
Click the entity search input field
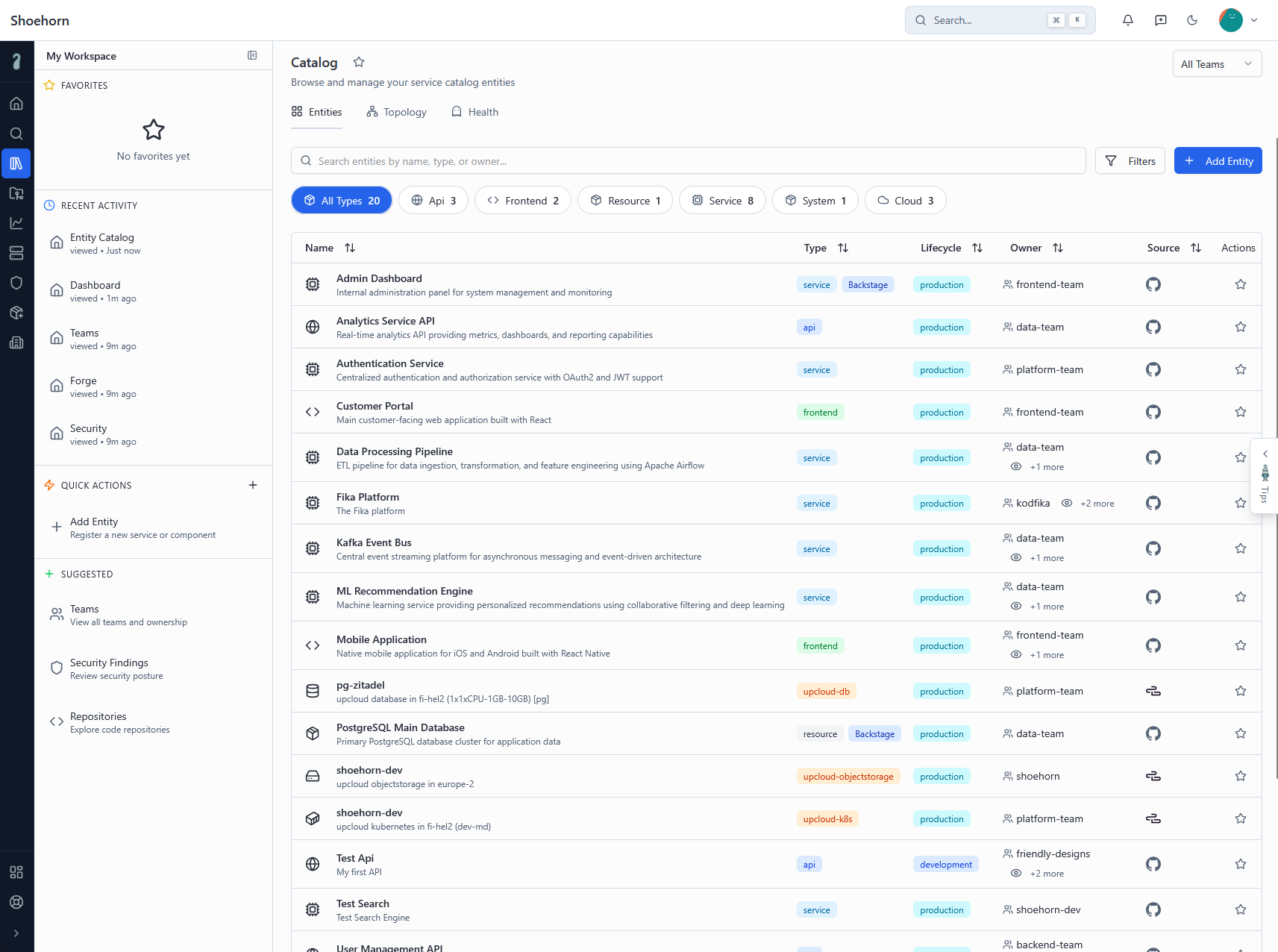[688, 161]
